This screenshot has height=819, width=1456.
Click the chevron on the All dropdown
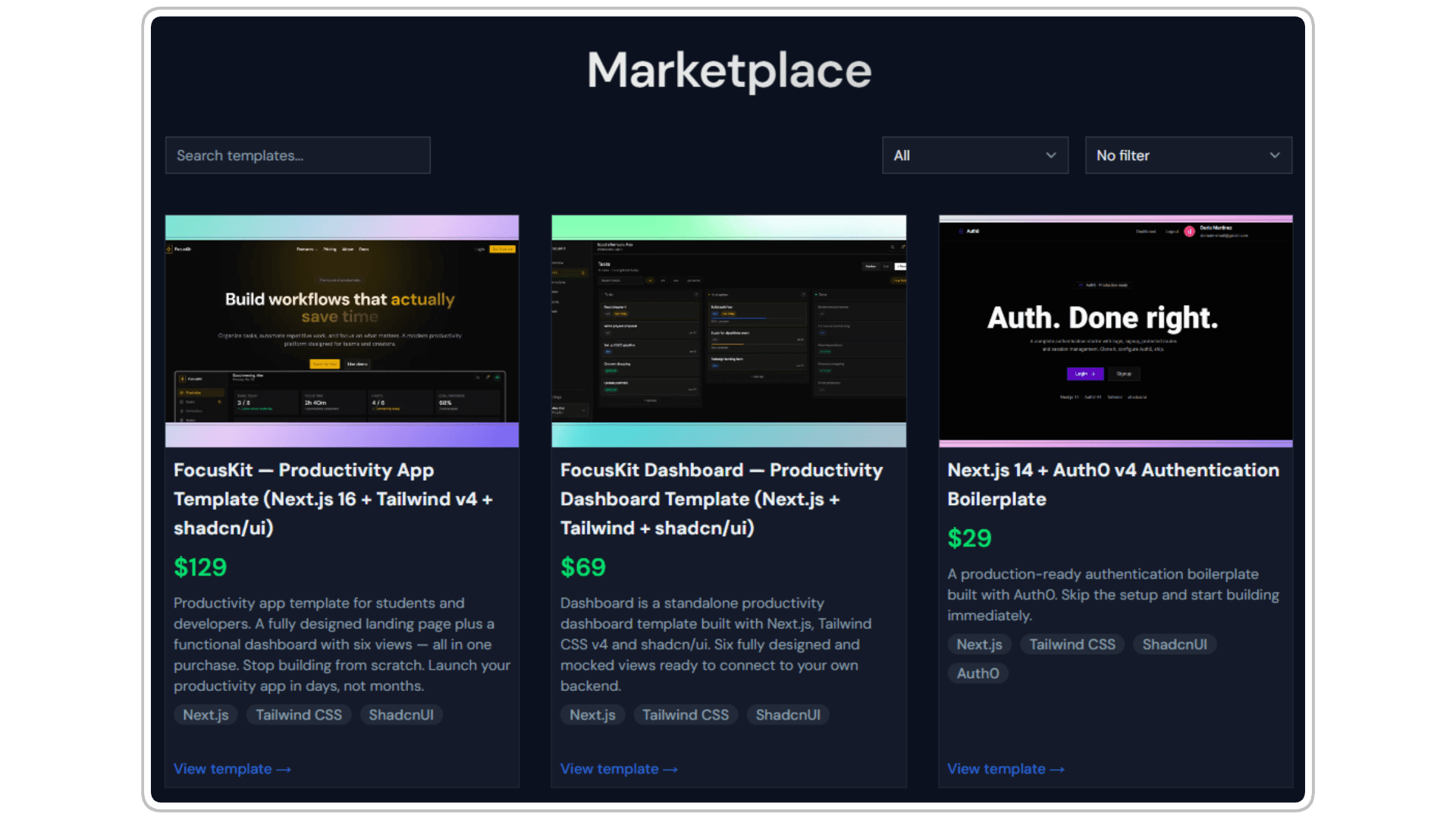tap(1051, 155)
